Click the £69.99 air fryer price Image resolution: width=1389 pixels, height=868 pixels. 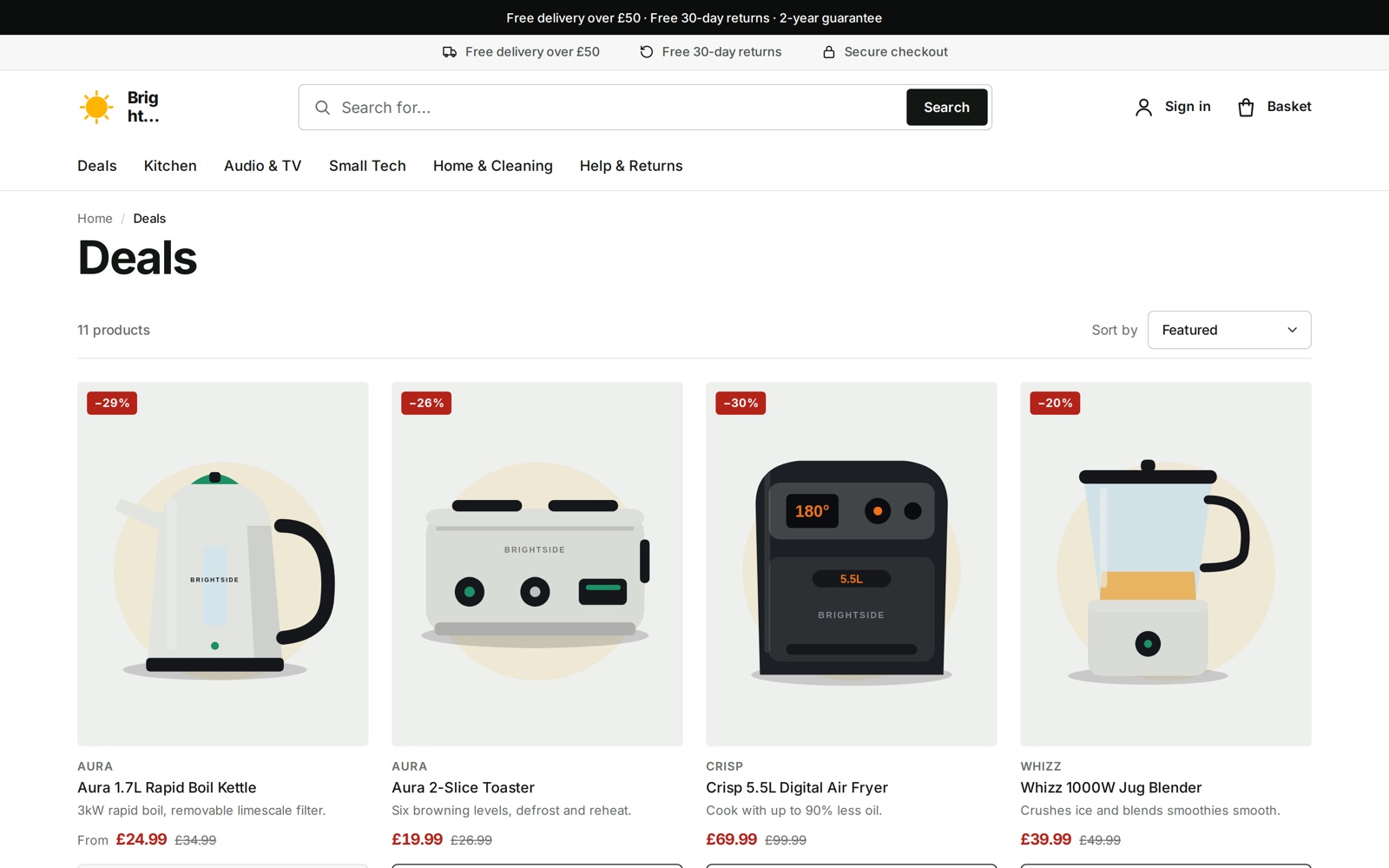coord(732,839)
